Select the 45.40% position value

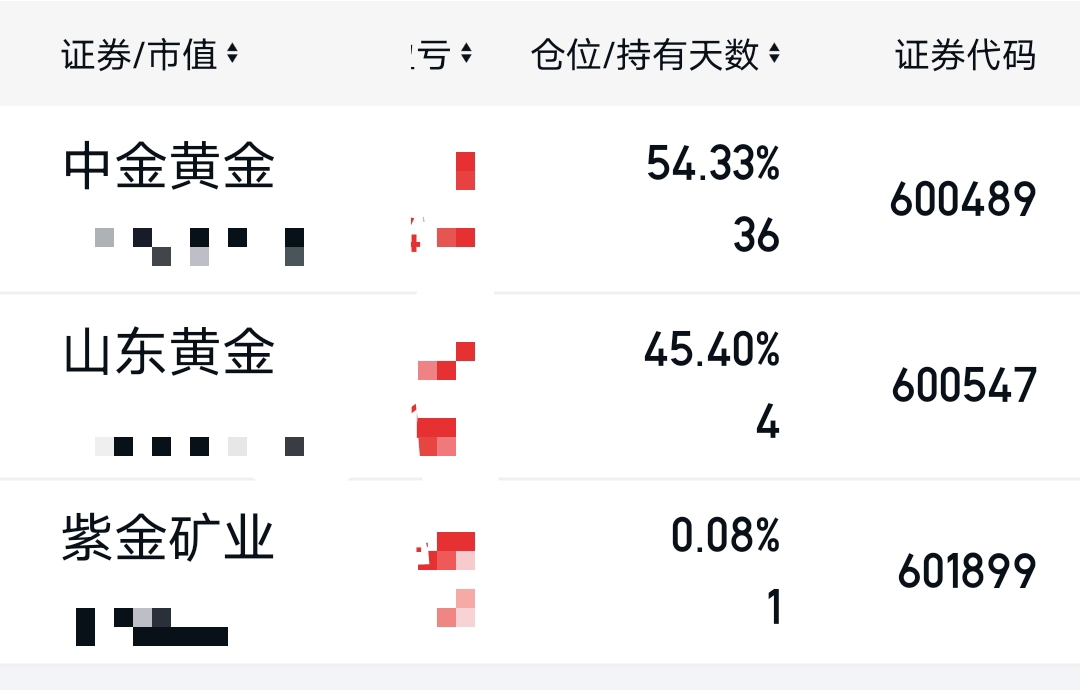tap(712, 350)
